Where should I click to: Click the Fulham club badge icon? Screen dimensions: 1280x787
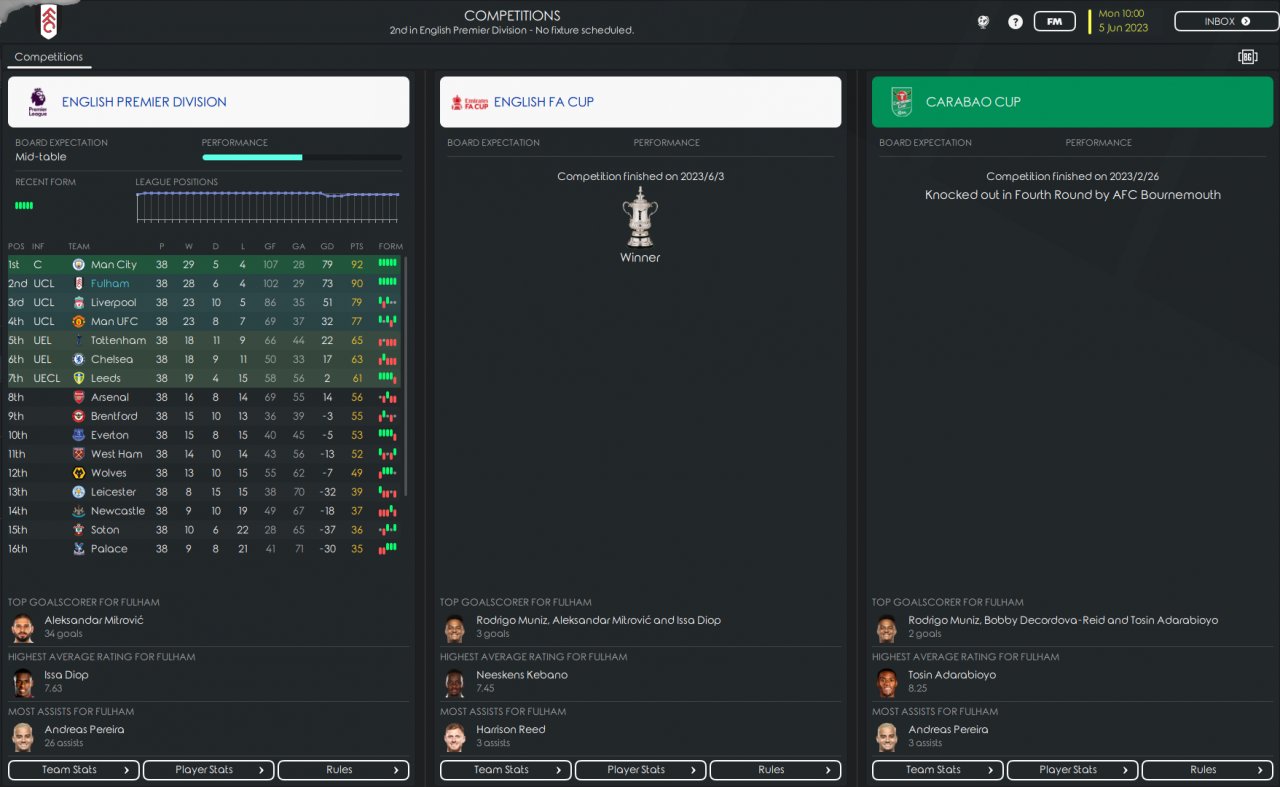coord(49,21)
